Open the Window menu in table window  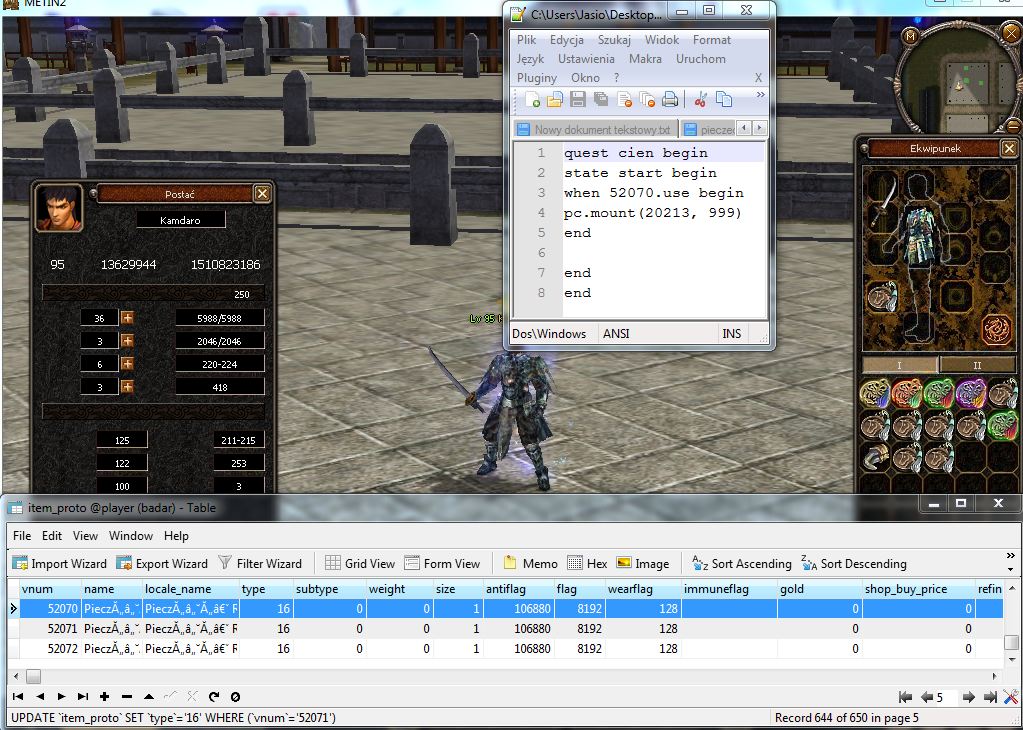(x=130, y=536)
